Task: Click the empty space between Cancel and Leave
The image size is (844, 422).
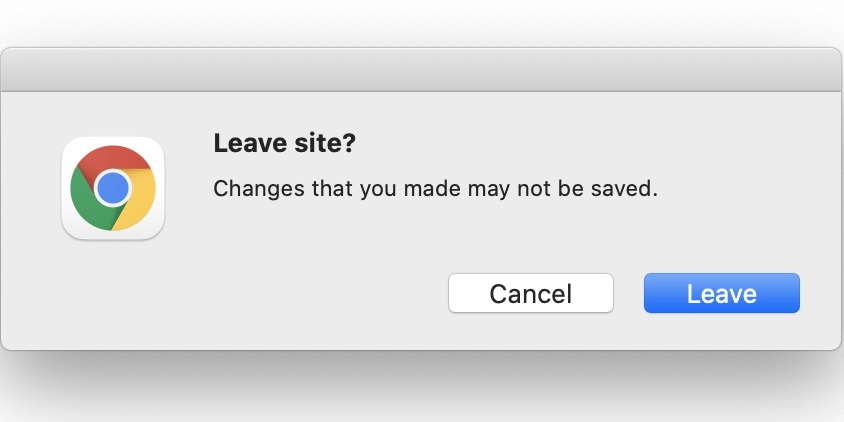Action: click(x=629, y=293)
